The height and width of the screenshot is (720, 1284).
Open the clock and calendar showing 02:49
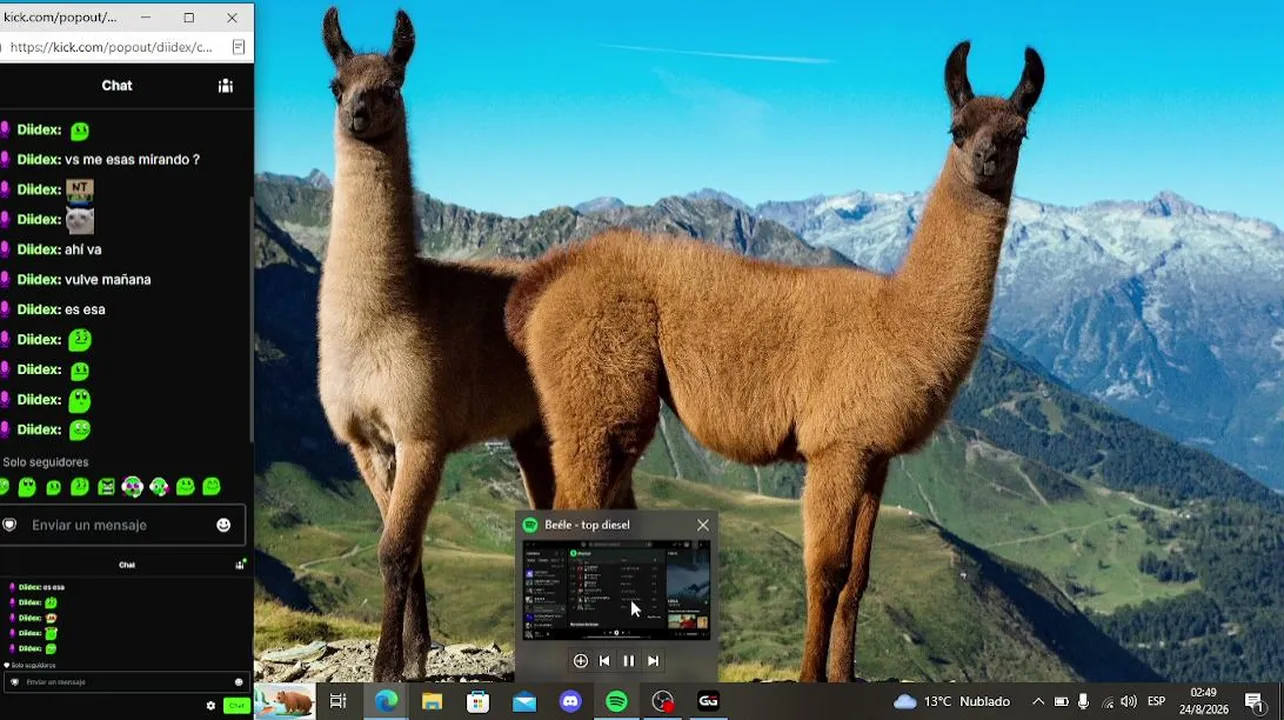pos(1203,701)
